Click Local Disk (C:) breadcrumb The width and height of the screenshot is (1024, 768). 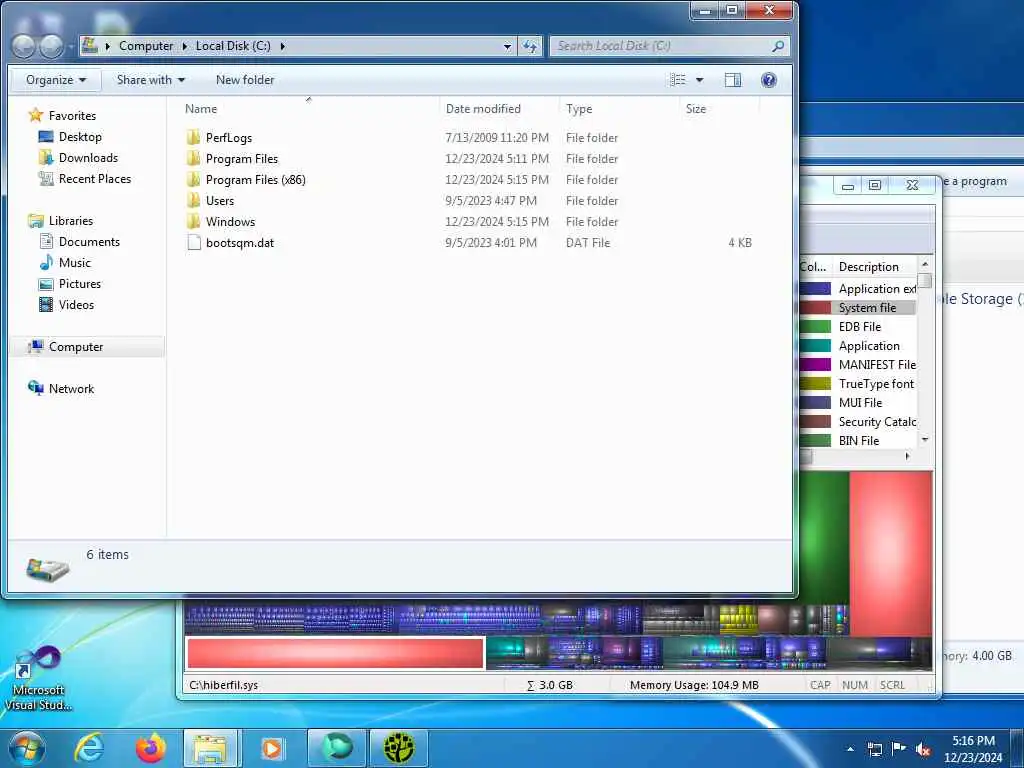coord(233,46)
